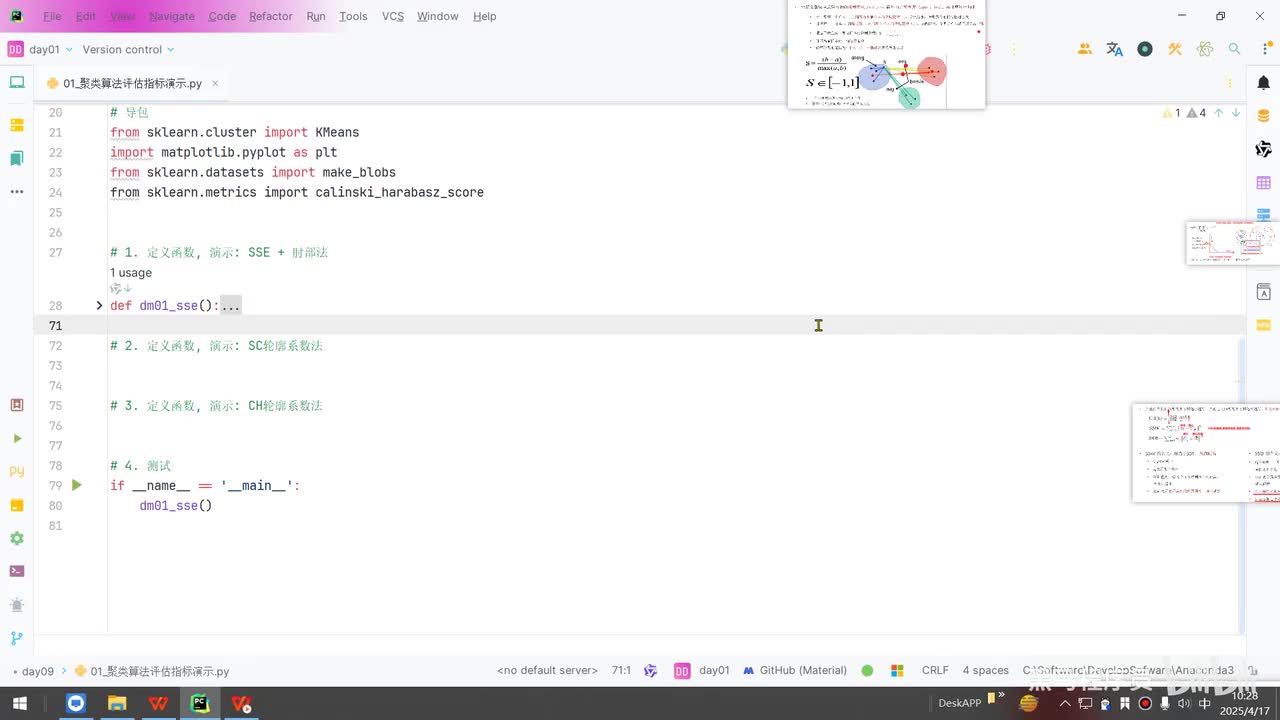Open the Notifications bell panel
The height and width of the screenshot is (720, 1280).
[x=1263, y=83]
